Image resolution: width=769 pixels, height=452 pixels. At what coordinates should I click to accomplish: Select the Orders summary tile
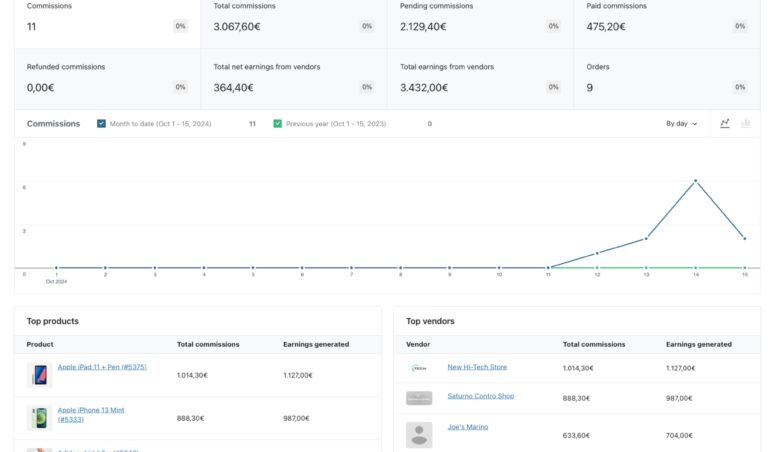(666, 79)
